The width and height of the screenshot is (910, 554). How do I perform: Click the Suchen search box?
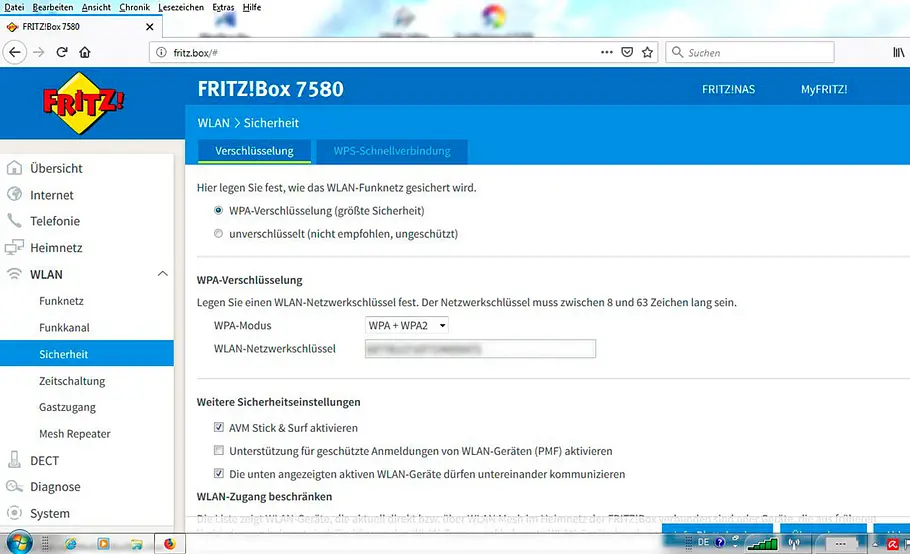pyautogui.click(x=750, y=52)
